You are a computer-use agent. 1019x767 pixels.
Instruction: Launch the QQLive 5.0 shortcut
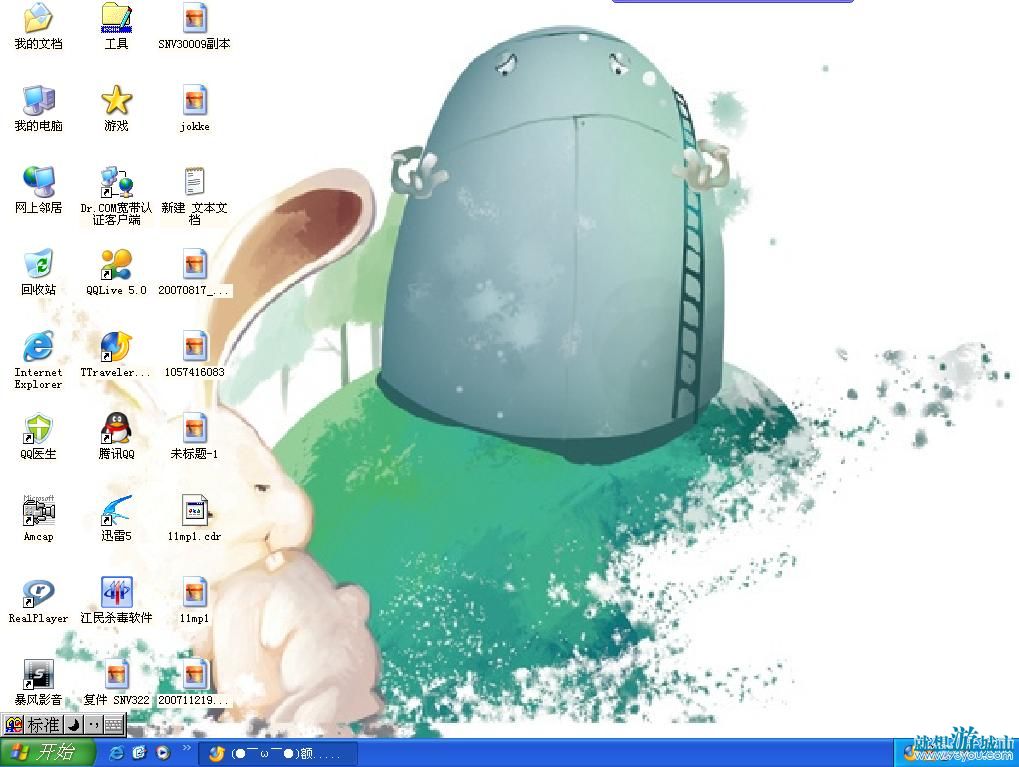[116, 272]
